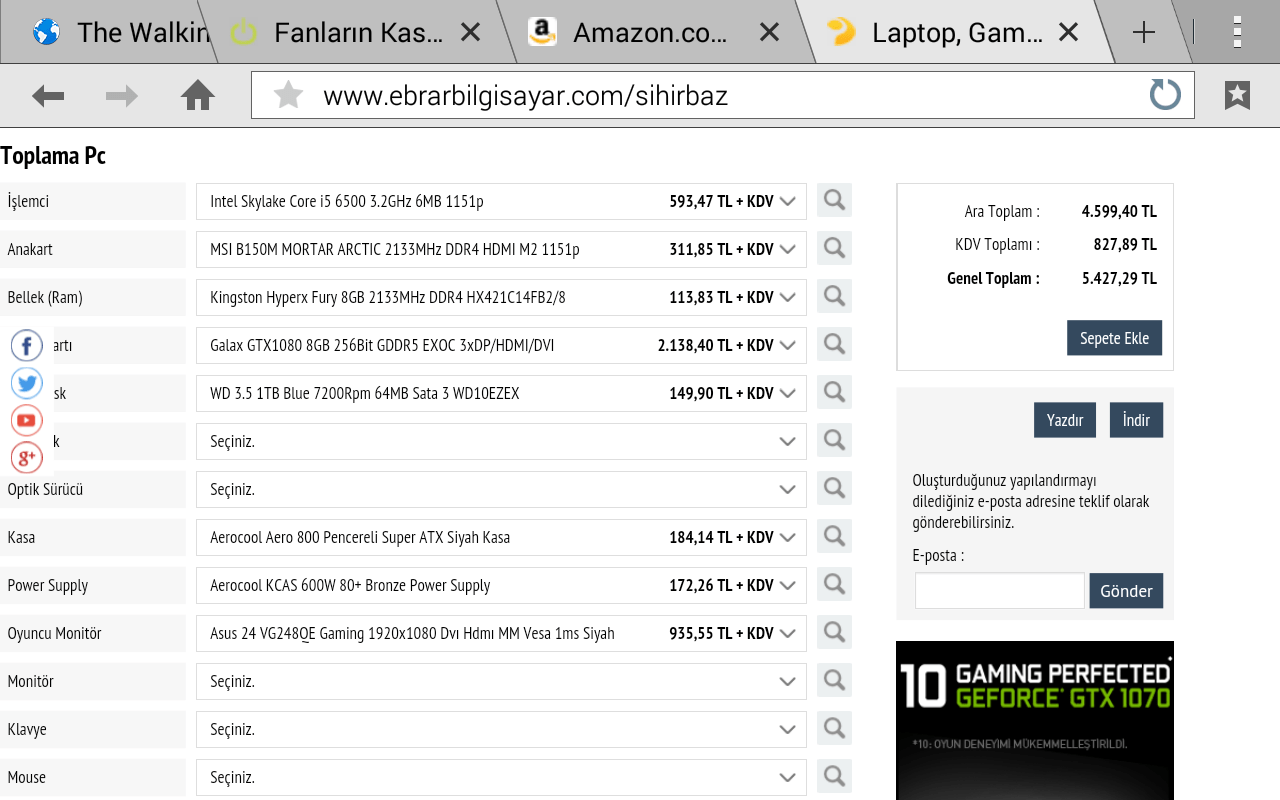This screenshot has height=800, width=1280.
Task: Click the Ara Toplam value 4.599,40 TL
Action: [x=1119, y=211]
